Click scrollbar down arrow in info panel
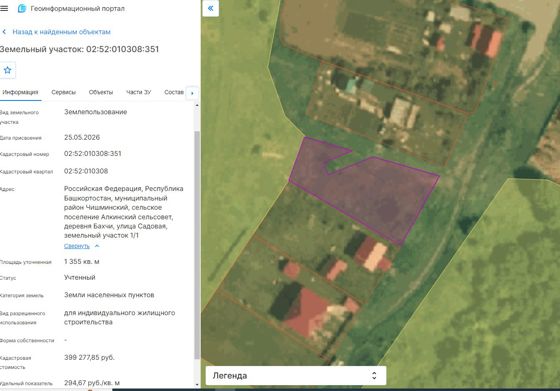560x391 pixels. (x=197, y=385)
